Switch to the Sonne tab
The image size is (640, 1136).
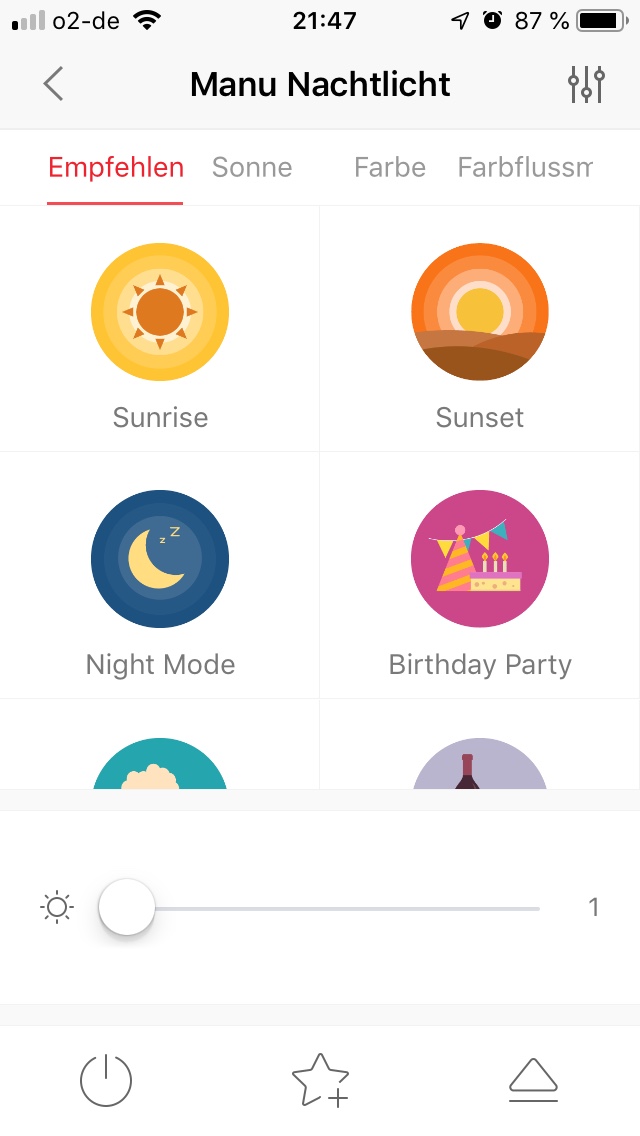pyautogui.click(x=252, y=168)
